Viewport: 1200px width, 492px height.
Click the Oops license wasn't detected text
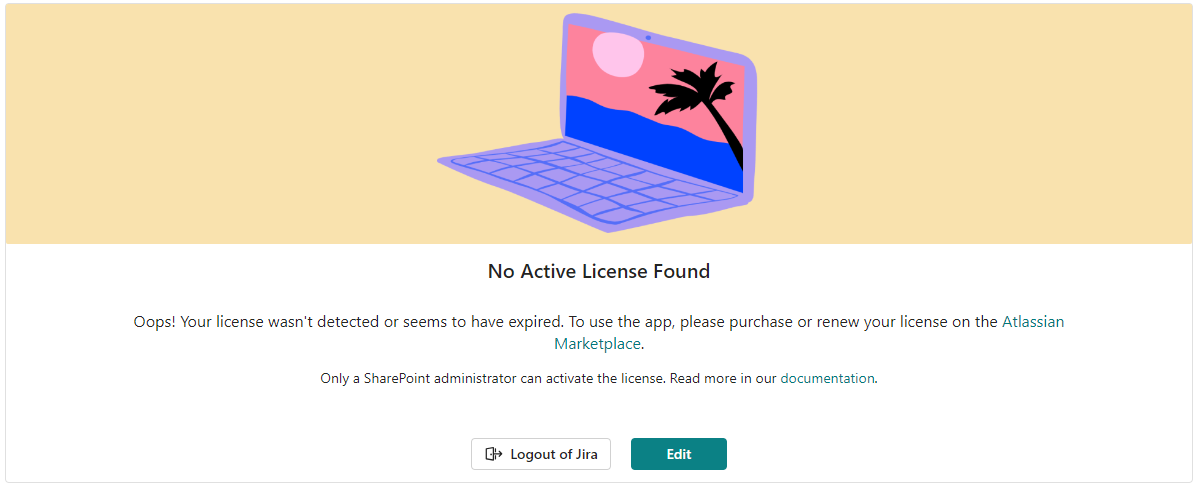pyautogui.click(x=350, y=322)
